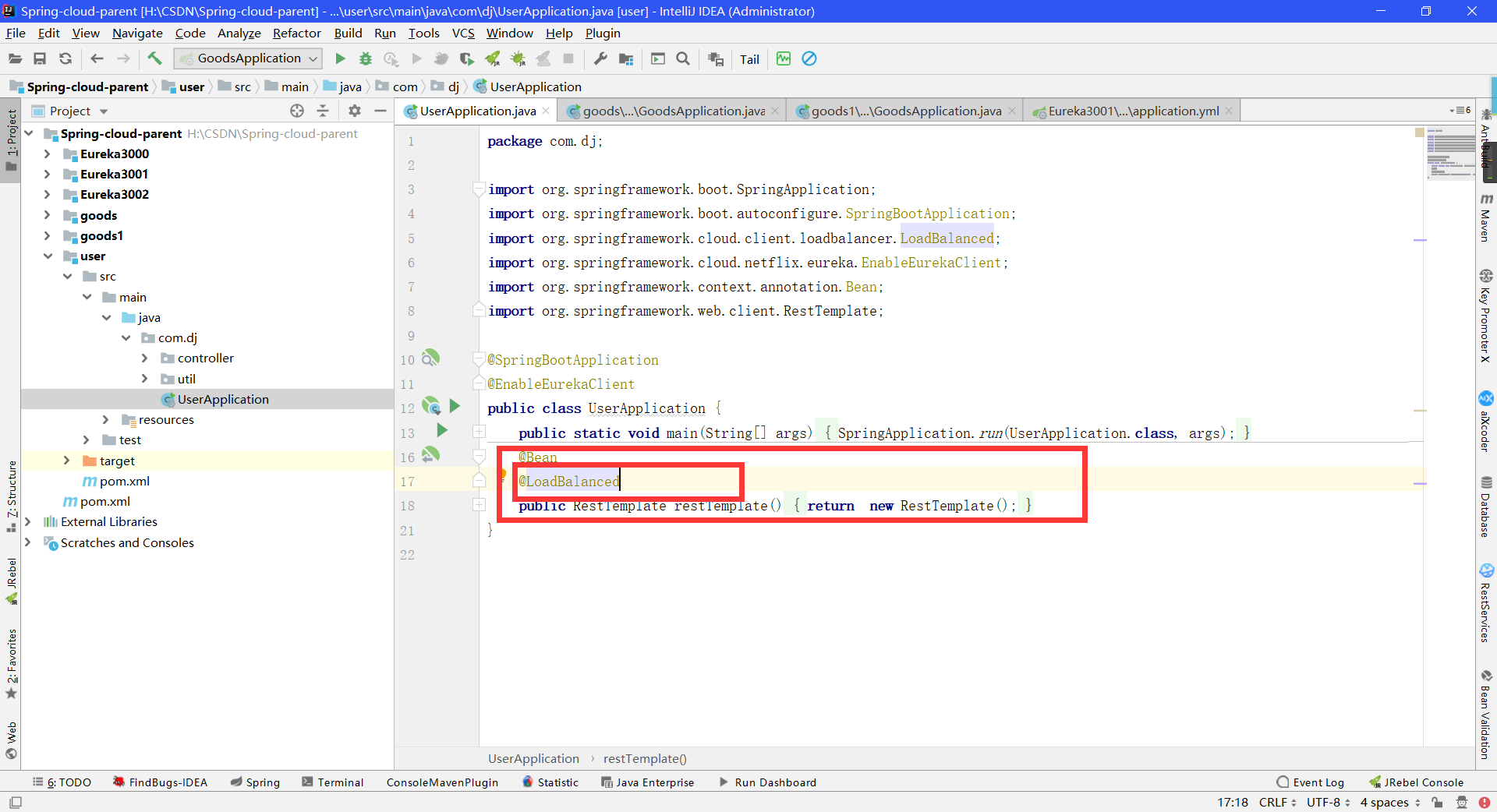Click the error stripe mark for line 5

(x=1420, y=240)
